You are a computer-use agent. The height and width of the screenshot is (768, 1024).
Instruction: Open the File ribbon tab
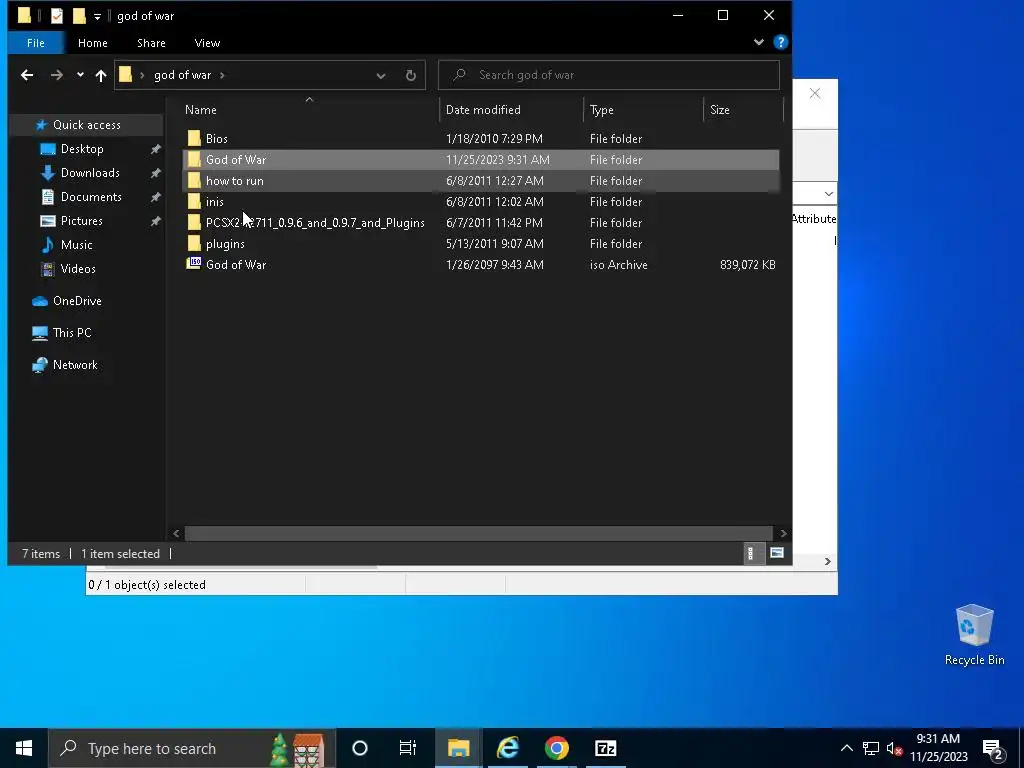pyautogui.click(x=36, y=43)
